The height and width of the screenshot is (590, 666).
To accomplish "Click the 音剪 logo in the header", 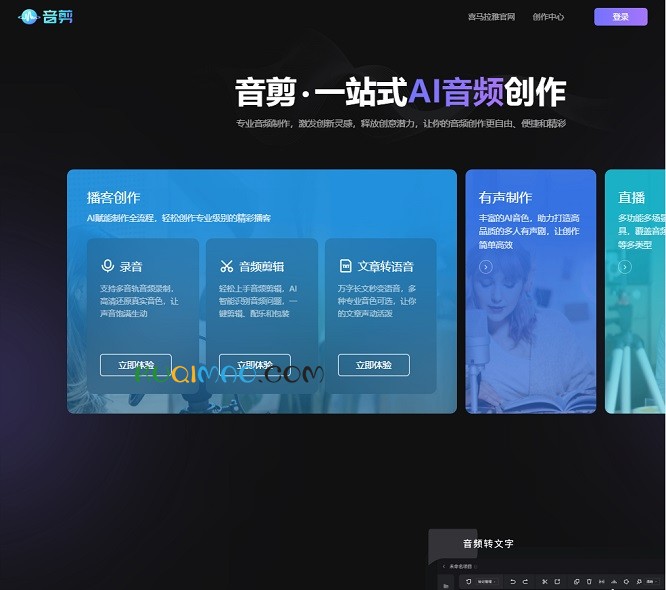I will click(45, 17).
